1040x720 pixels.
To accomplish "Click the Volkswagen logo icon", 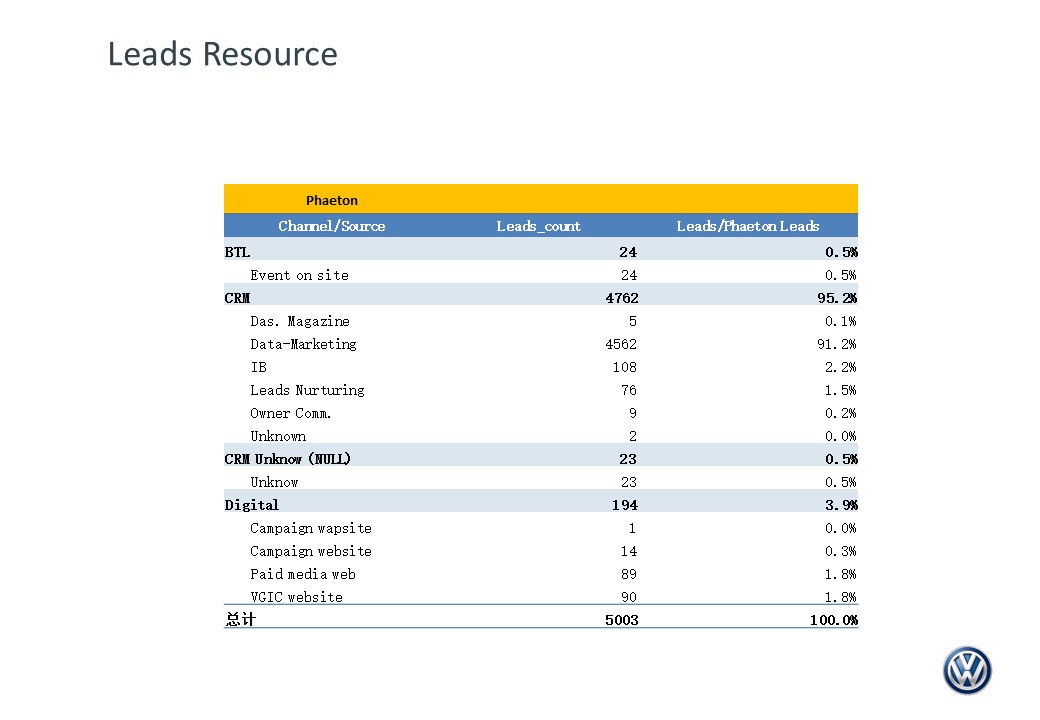I will (967, 670).
